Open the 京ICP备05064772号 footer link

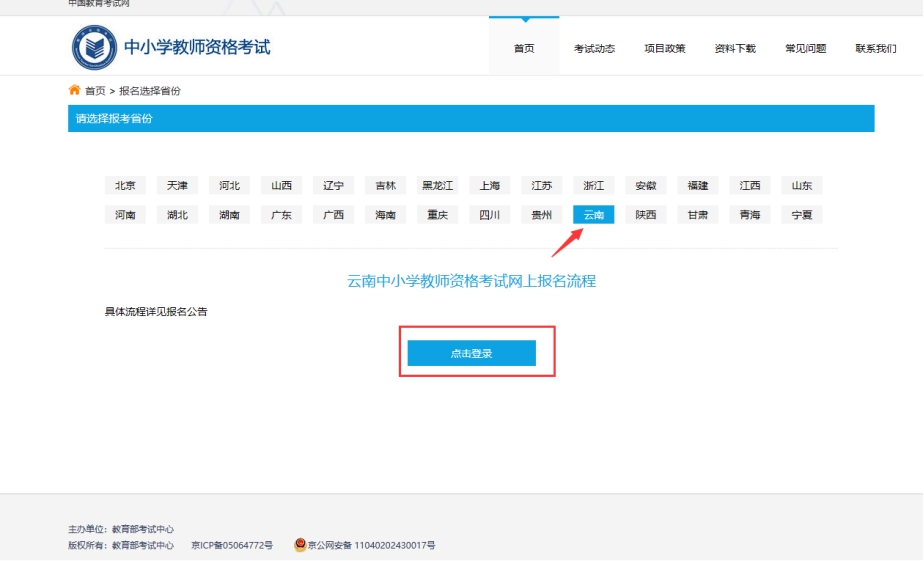pyautogui.click(x=232, y=546)
